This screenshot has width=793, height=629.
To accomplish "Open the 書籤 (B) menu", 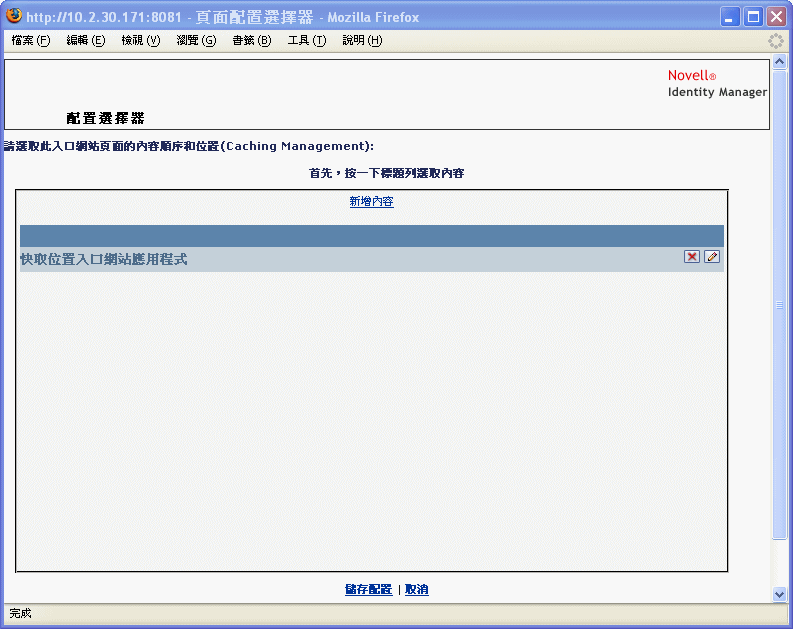I will click(x=252, y=40).
